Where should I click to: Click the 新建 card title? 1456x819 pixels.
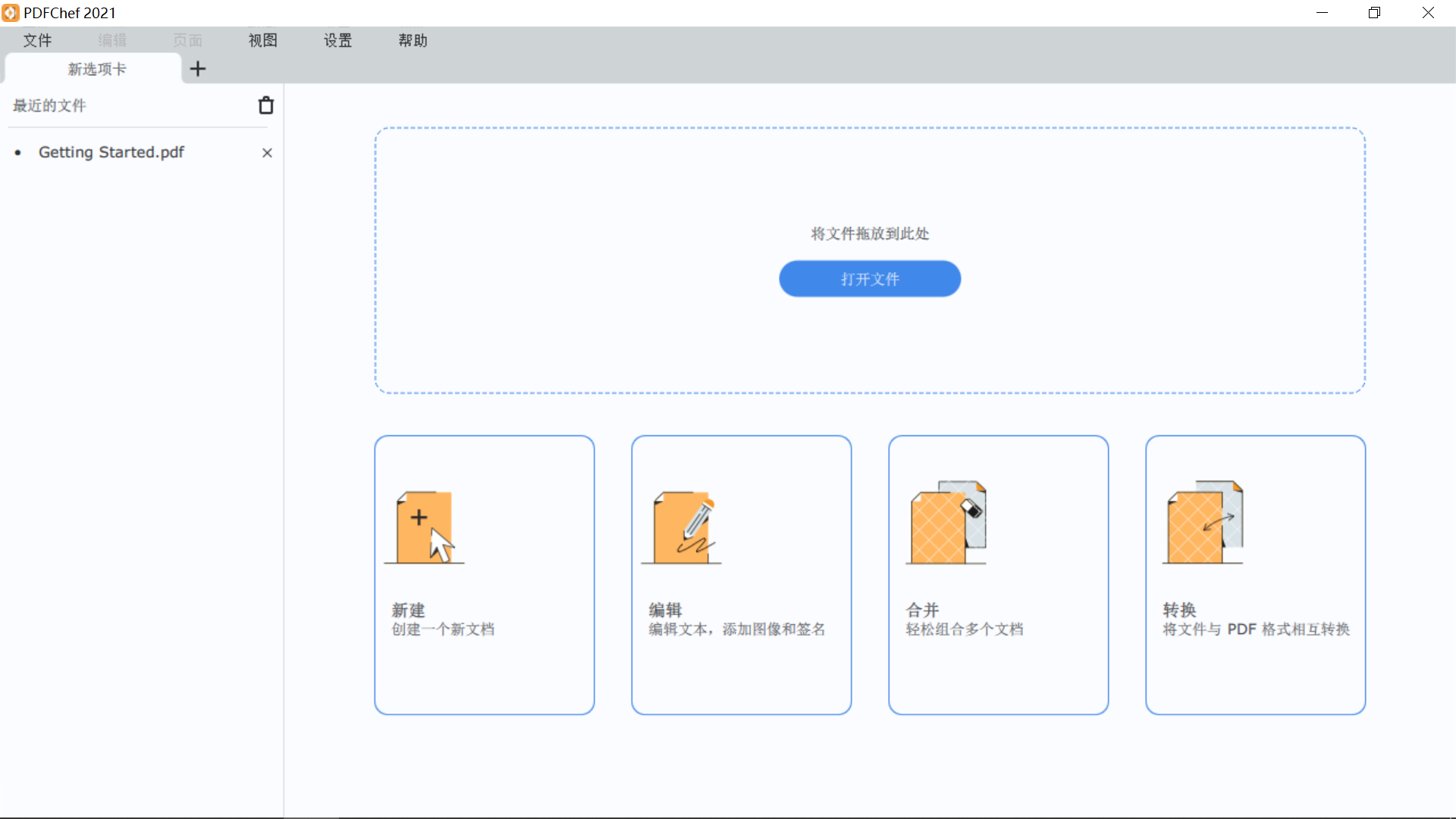pos(408,610)
